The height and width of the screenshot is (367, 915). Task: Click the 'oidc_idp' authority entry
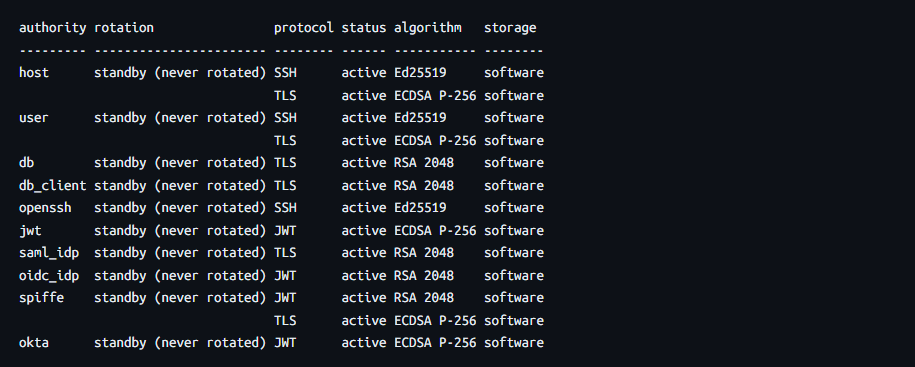(49, 275)
